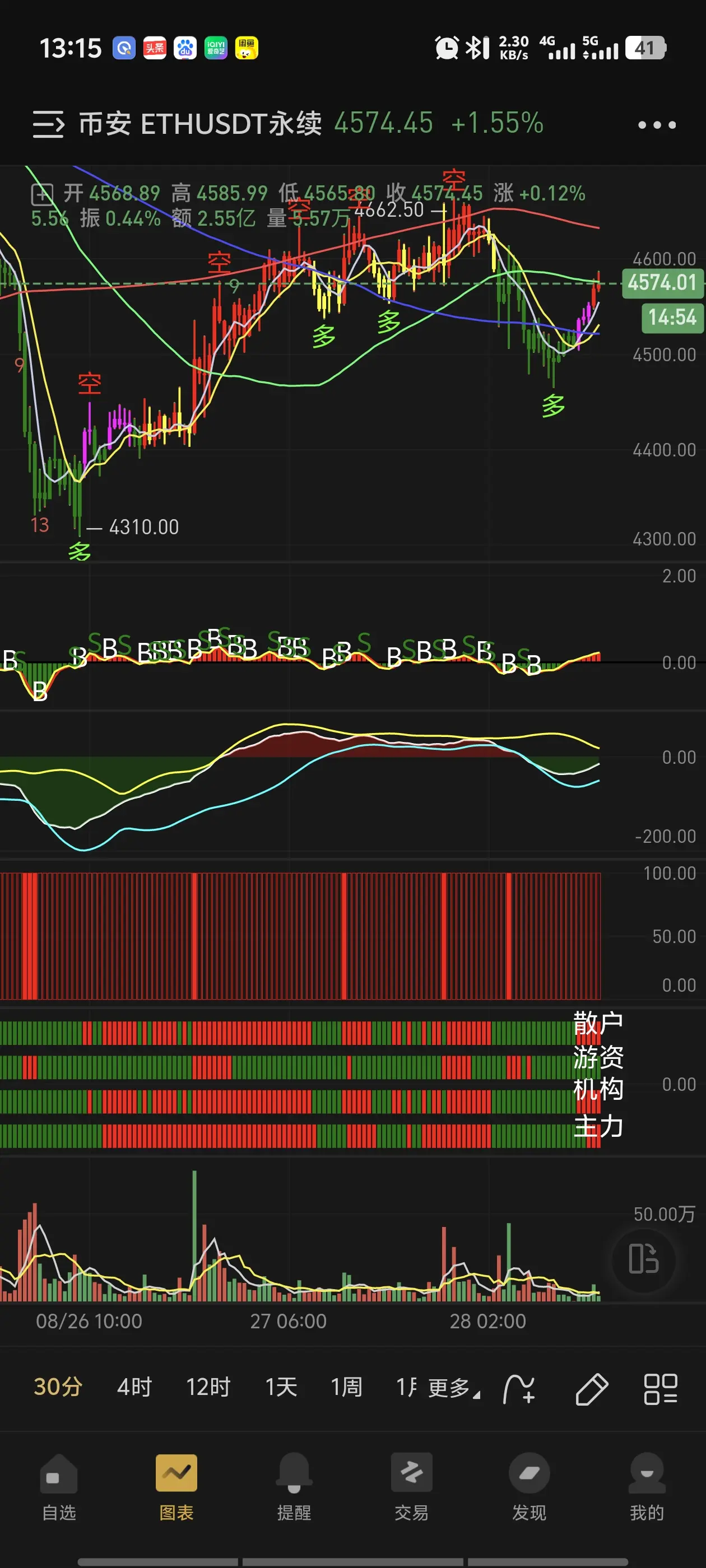Viewport: 706px width, 1568px height.
Task: Select the partially hidden monthly timeframe
Action: click(406, 1387)
